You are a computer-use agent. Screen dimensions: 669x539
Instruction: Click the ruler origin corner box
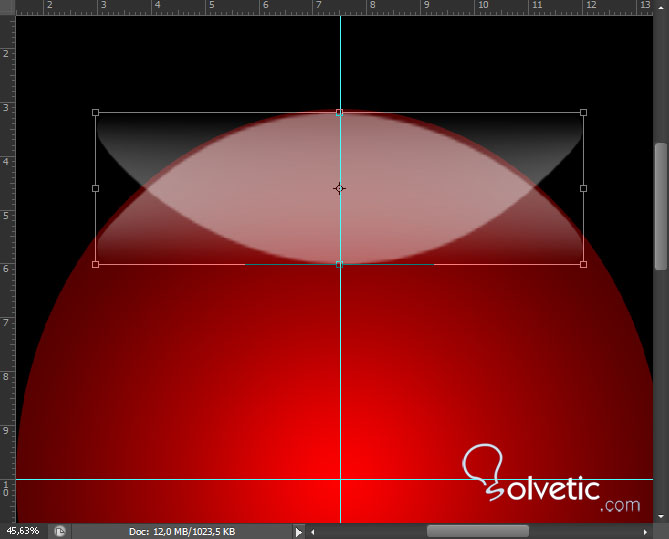coord(7,7)
